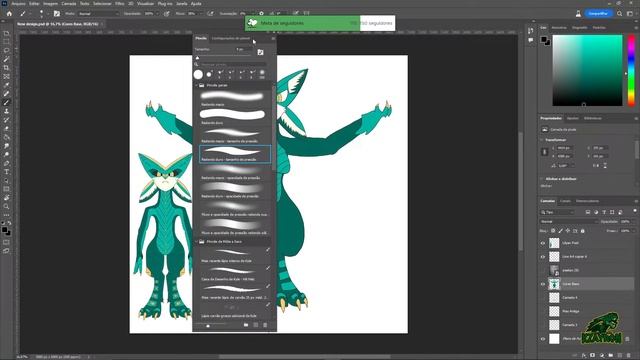
Task: Toggle the layer filter on/off switch
Action: pyautogui.click(x=635, y=211)
